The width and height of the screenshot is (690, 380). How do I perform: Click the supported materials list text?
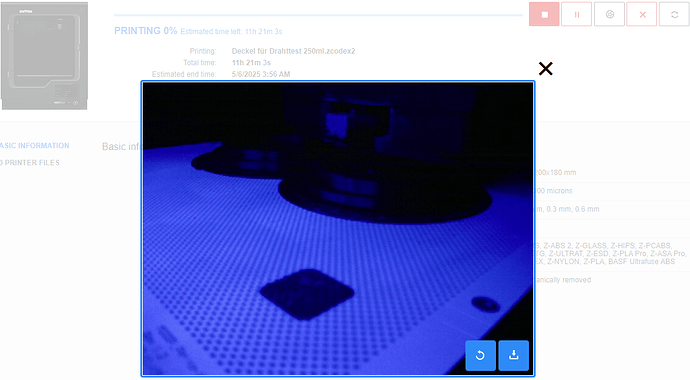610,254
